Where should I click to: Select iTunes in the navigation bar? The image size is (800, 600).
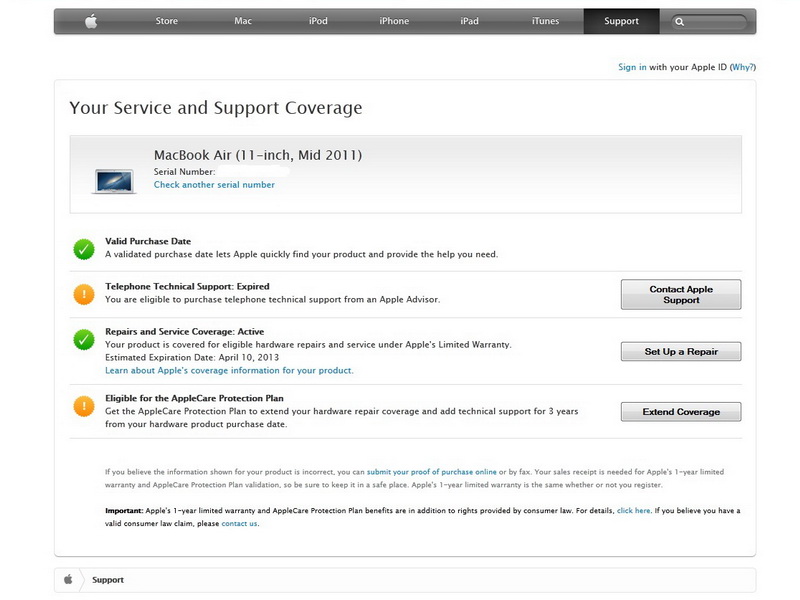pos(546,21)
